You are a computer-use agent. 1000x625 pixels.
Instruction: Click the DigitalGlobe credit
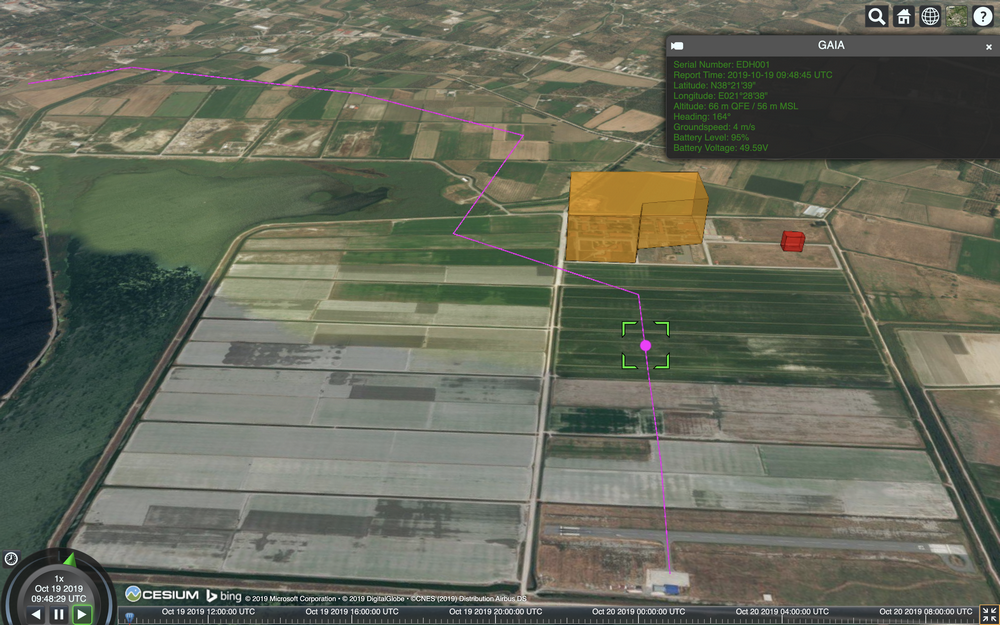pyautogui.click(x=374, y=599)
